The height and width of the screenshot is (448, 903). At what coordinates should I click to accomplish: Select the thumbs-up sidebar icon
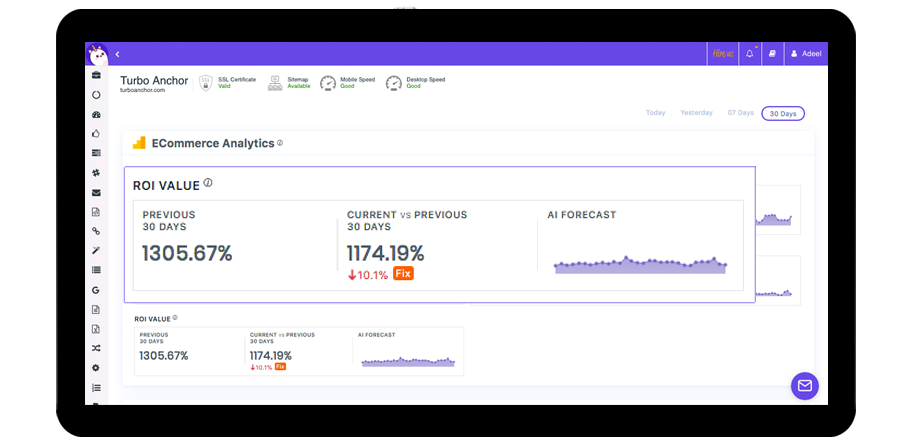pyautogui.click(x=96, y=134)
